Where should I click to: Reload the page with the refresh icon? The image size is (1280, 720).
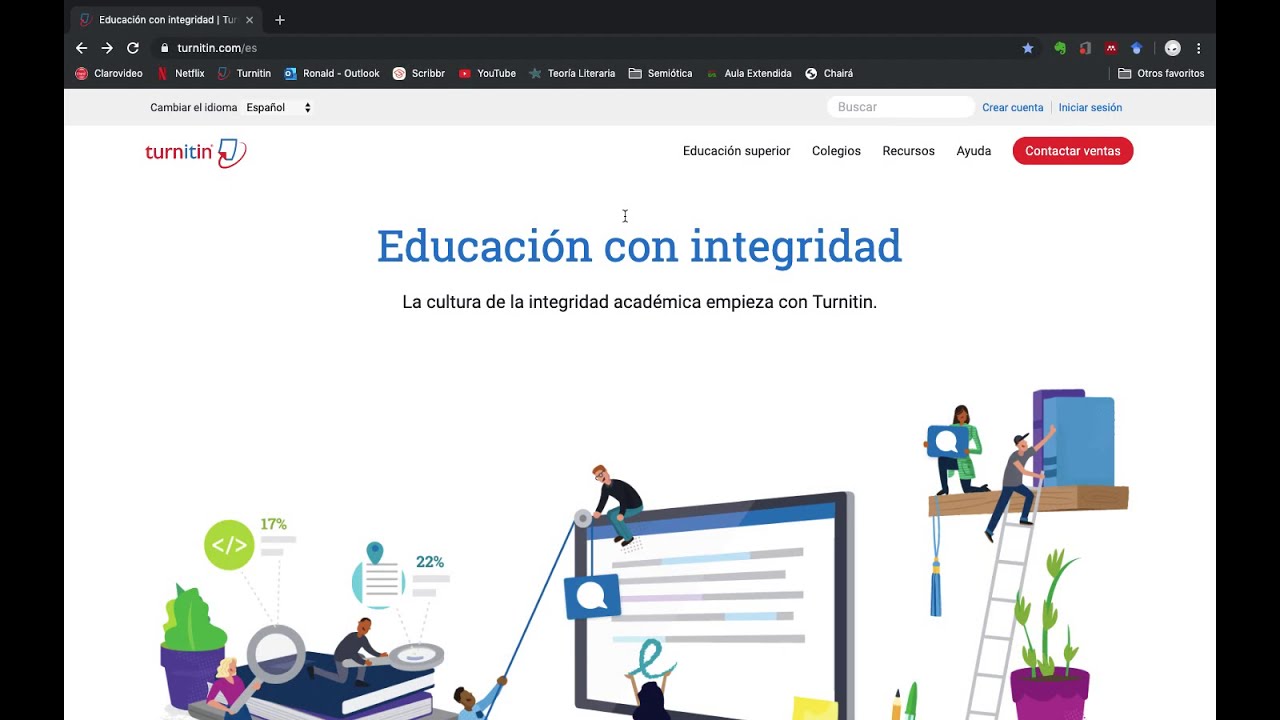click(x=132, y=48)
